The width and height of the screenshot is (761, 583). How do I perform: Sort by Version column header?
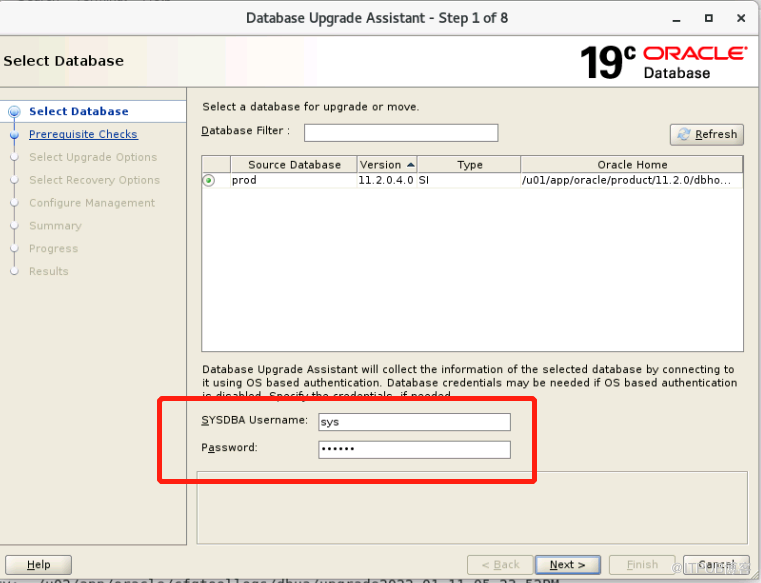pos(387,165)
